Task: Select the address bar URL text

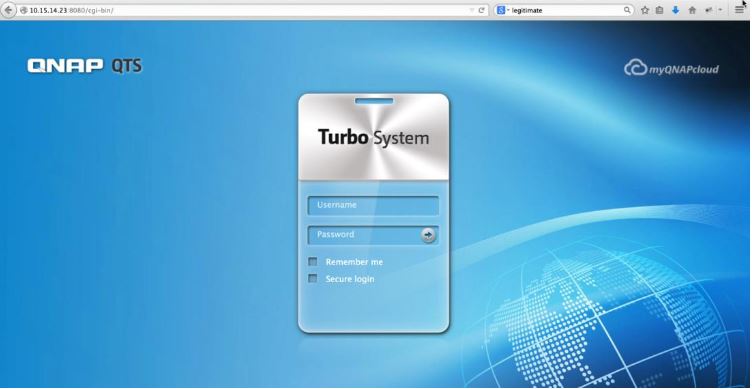Action: point(71,10)
